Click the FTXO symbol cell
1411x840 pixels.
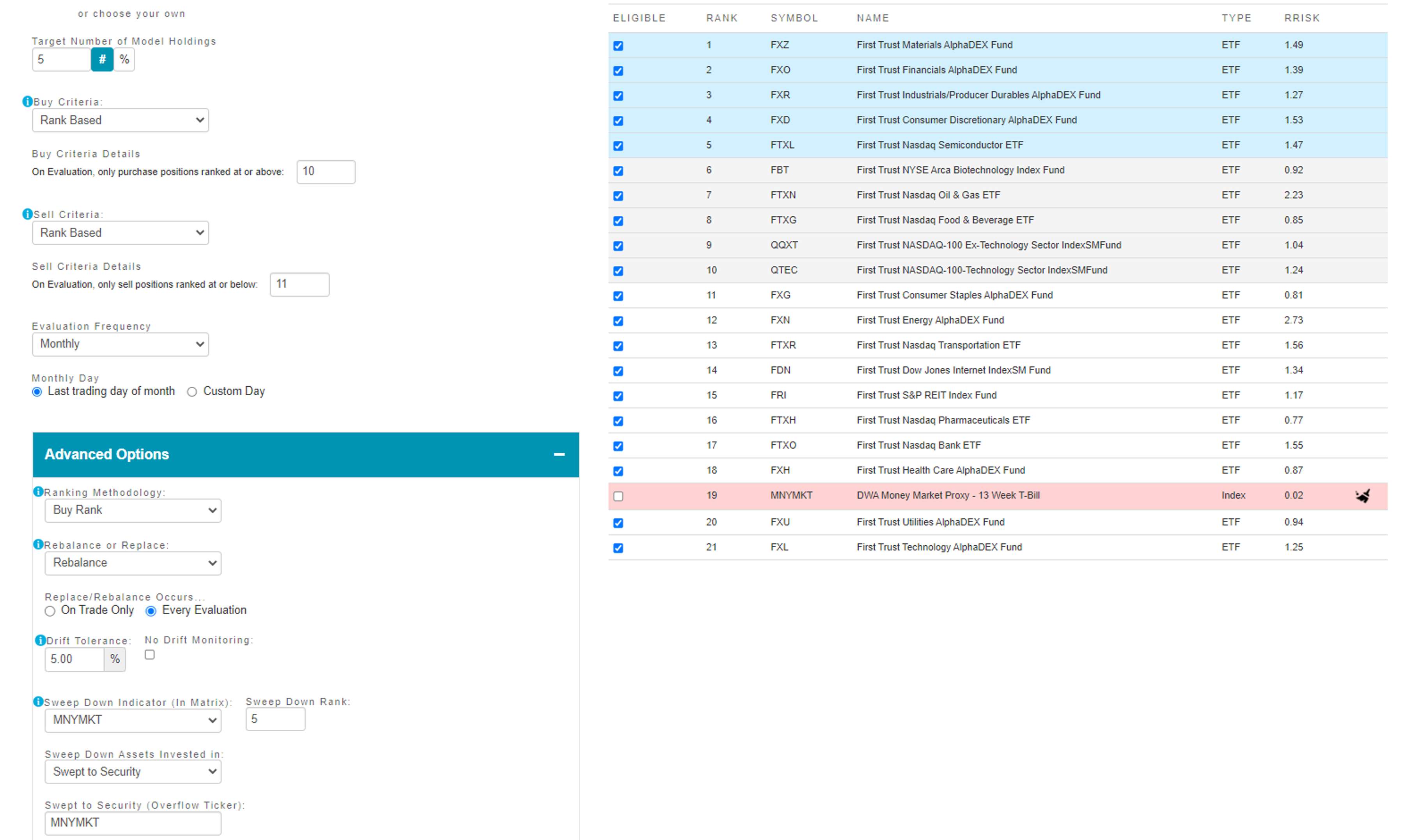coord(783,446)
